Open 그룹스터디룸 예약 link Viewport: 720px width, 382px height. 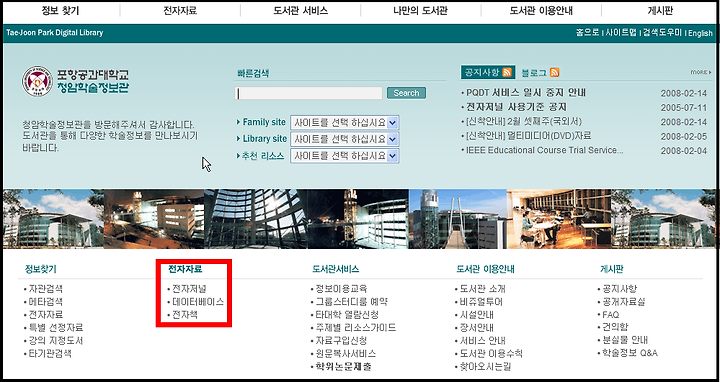click(x=352, y=302)
